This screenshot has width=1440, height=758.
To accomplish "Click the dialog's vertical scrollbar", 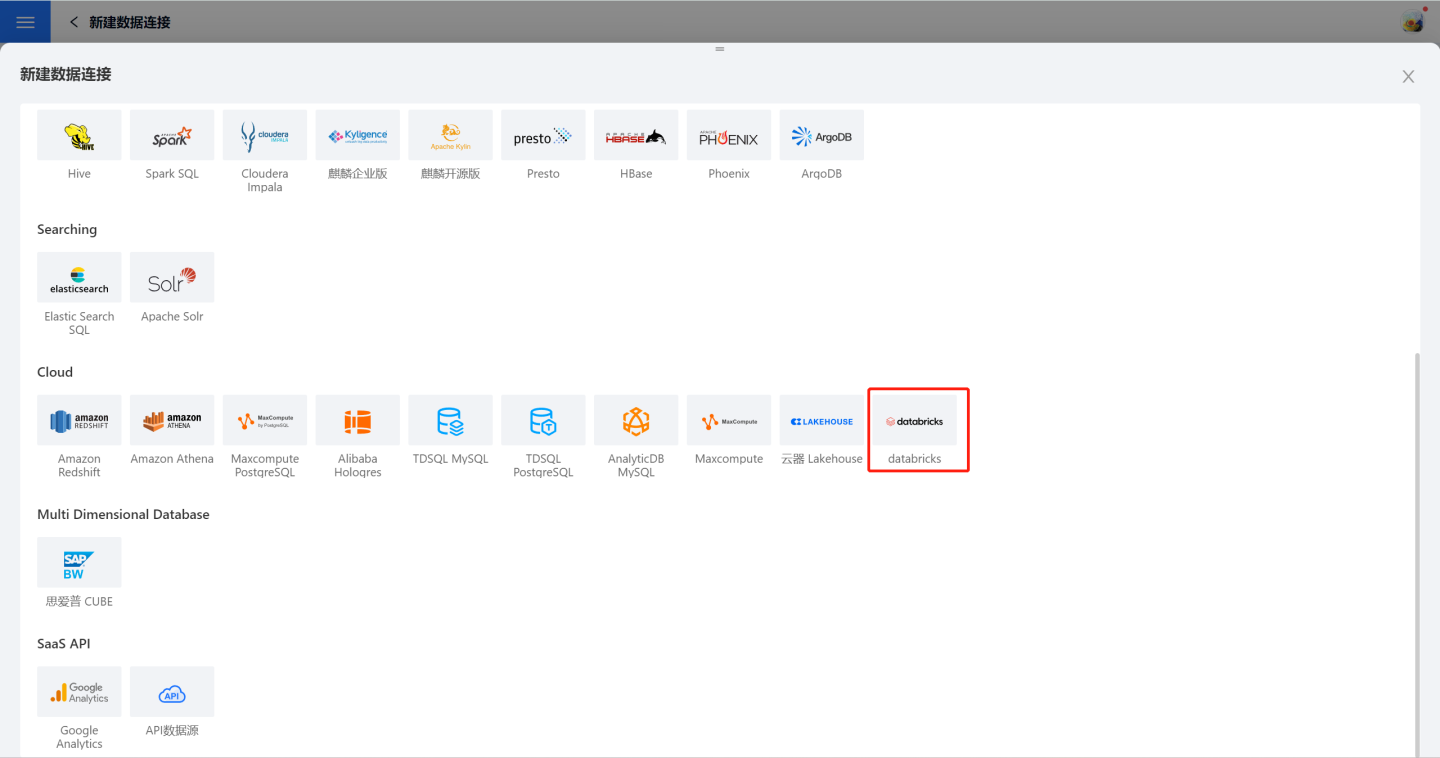I will pos(1416,550).
